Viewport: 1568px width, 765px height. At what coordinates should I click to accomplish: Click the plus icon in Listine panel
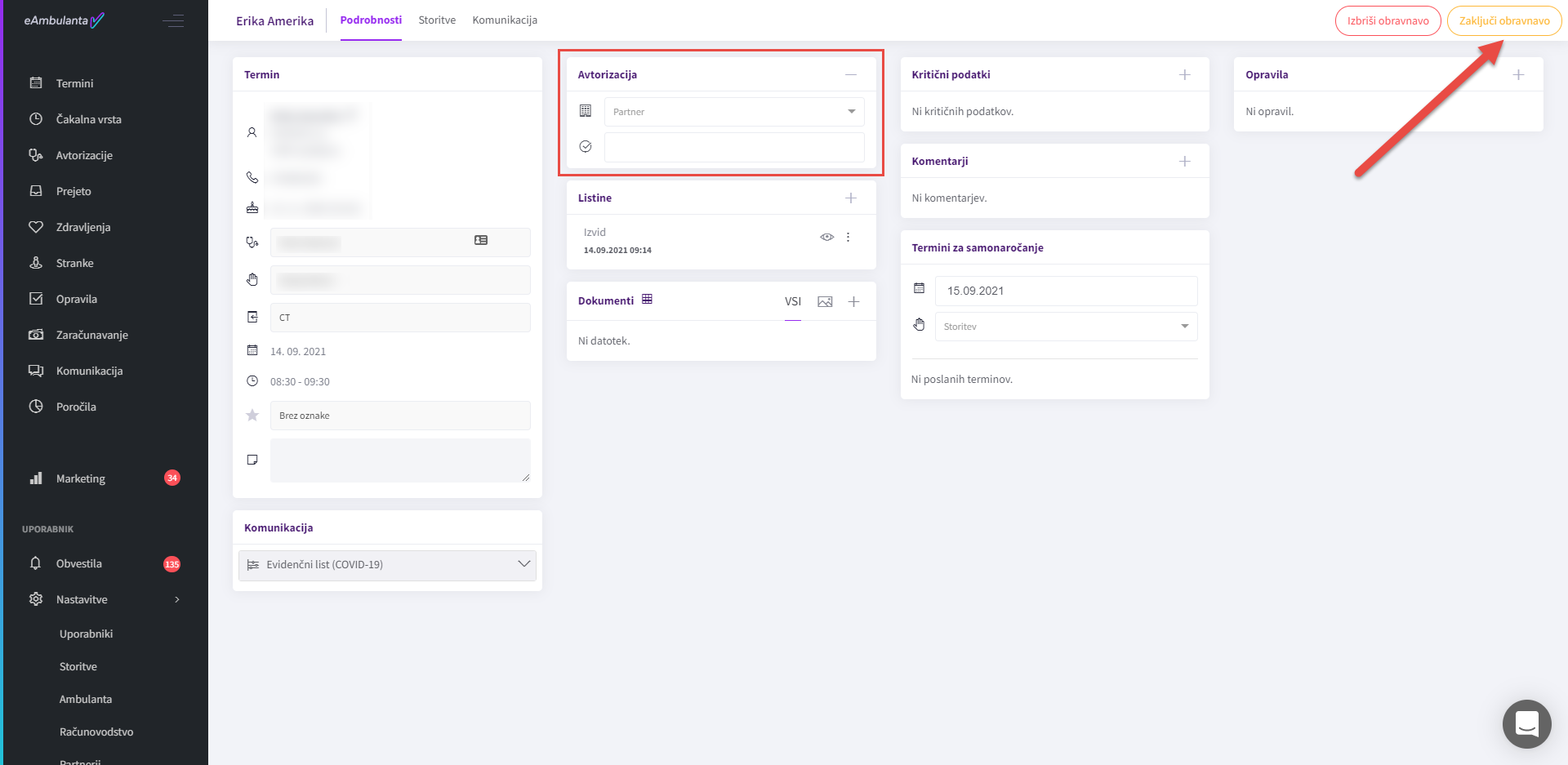coord(850,198)
